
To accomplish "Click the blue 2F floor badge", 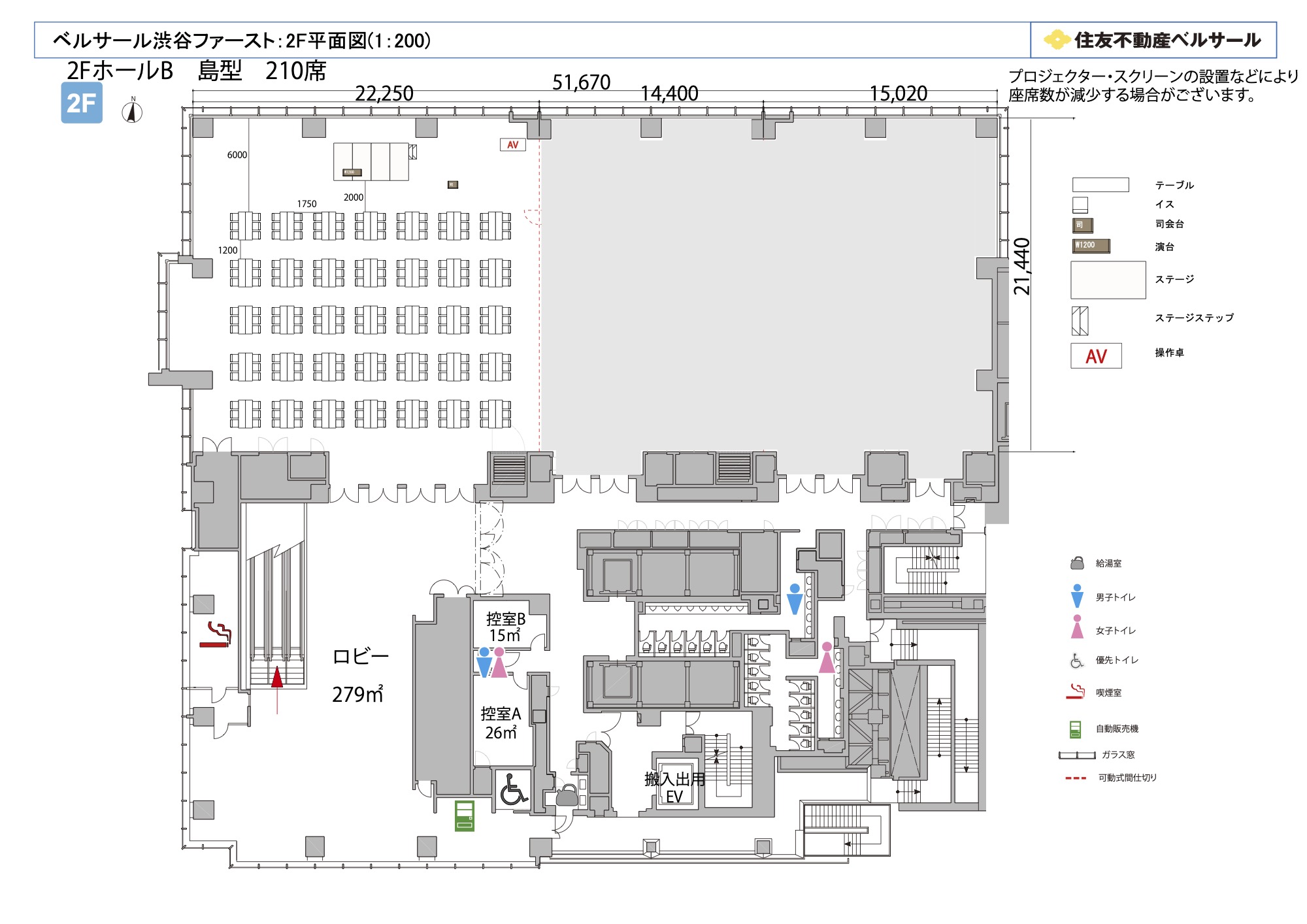I will click(82, 103).
